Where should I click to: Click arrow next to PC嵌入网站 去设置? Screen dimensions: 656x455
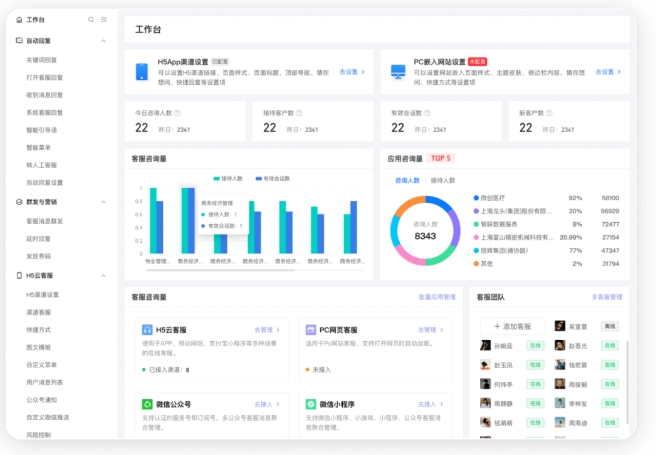(x=619, y=72)
